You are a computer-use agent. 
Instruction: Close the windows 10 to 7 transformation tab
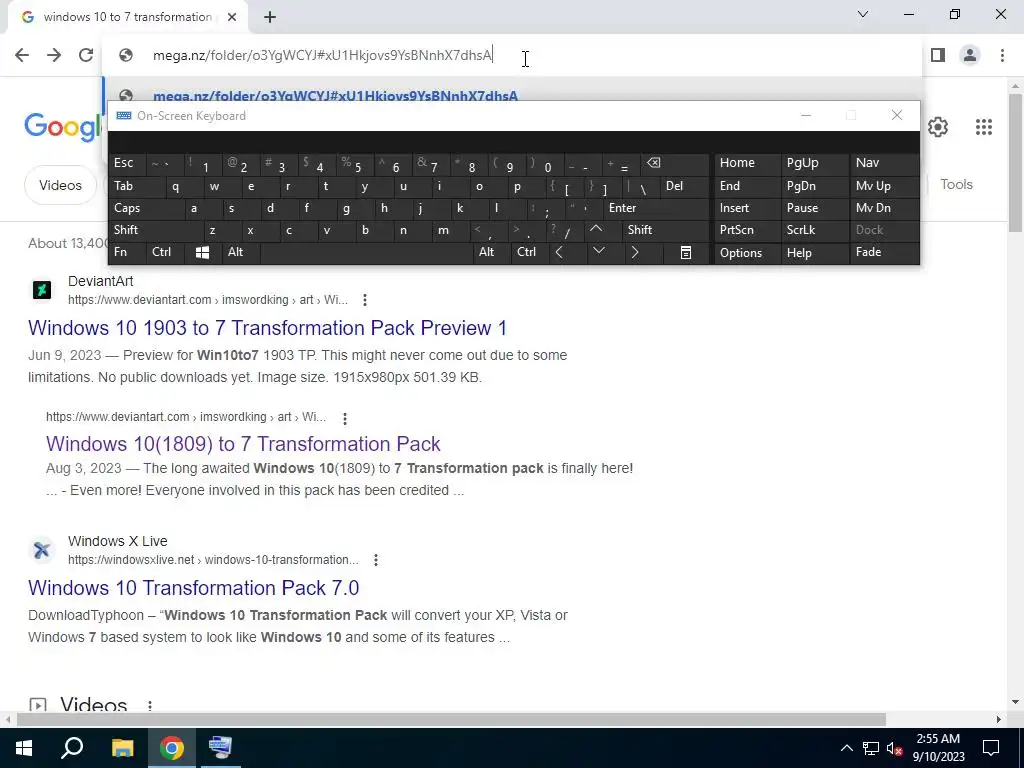click(x=232, y=18)
